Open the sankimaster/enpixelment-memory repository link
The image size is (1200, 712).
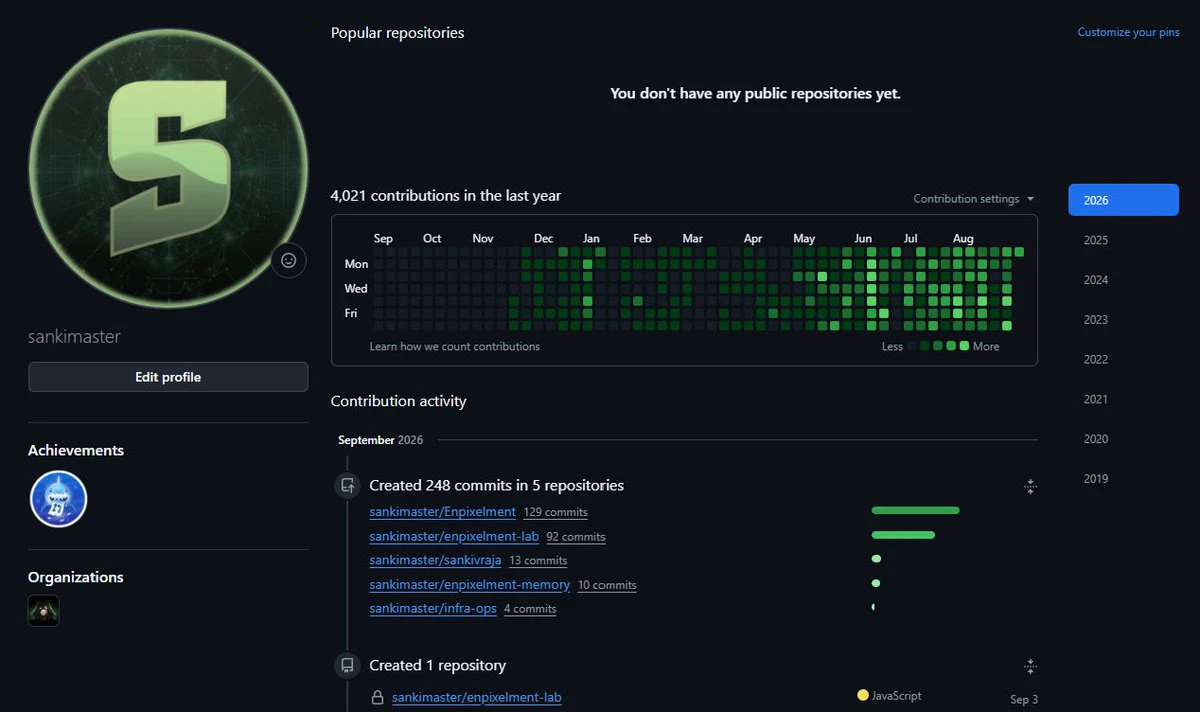469,585
